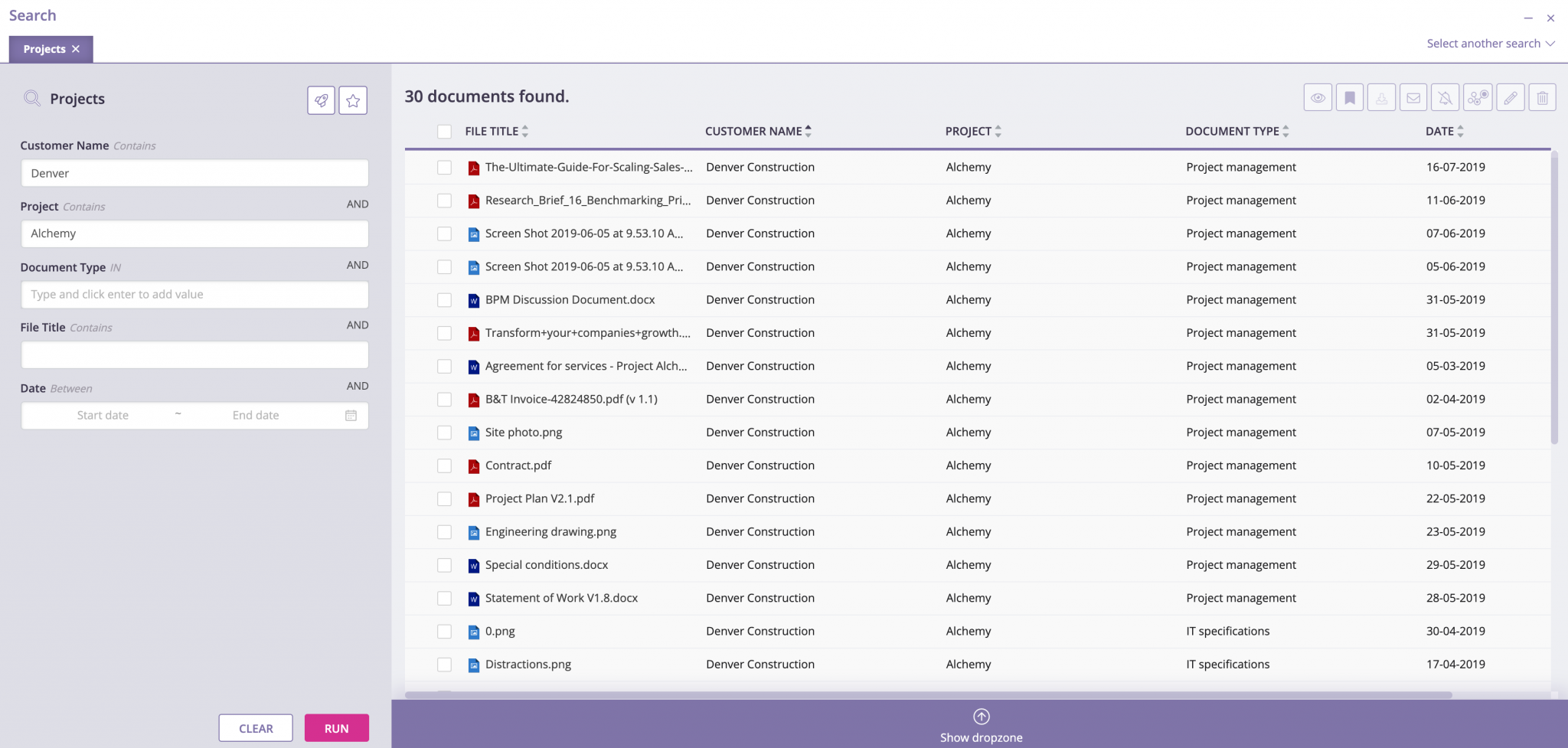This screenshot has height=748, width=1568.
Task: Favorite this search using the star icon
Action: point(353,100)
